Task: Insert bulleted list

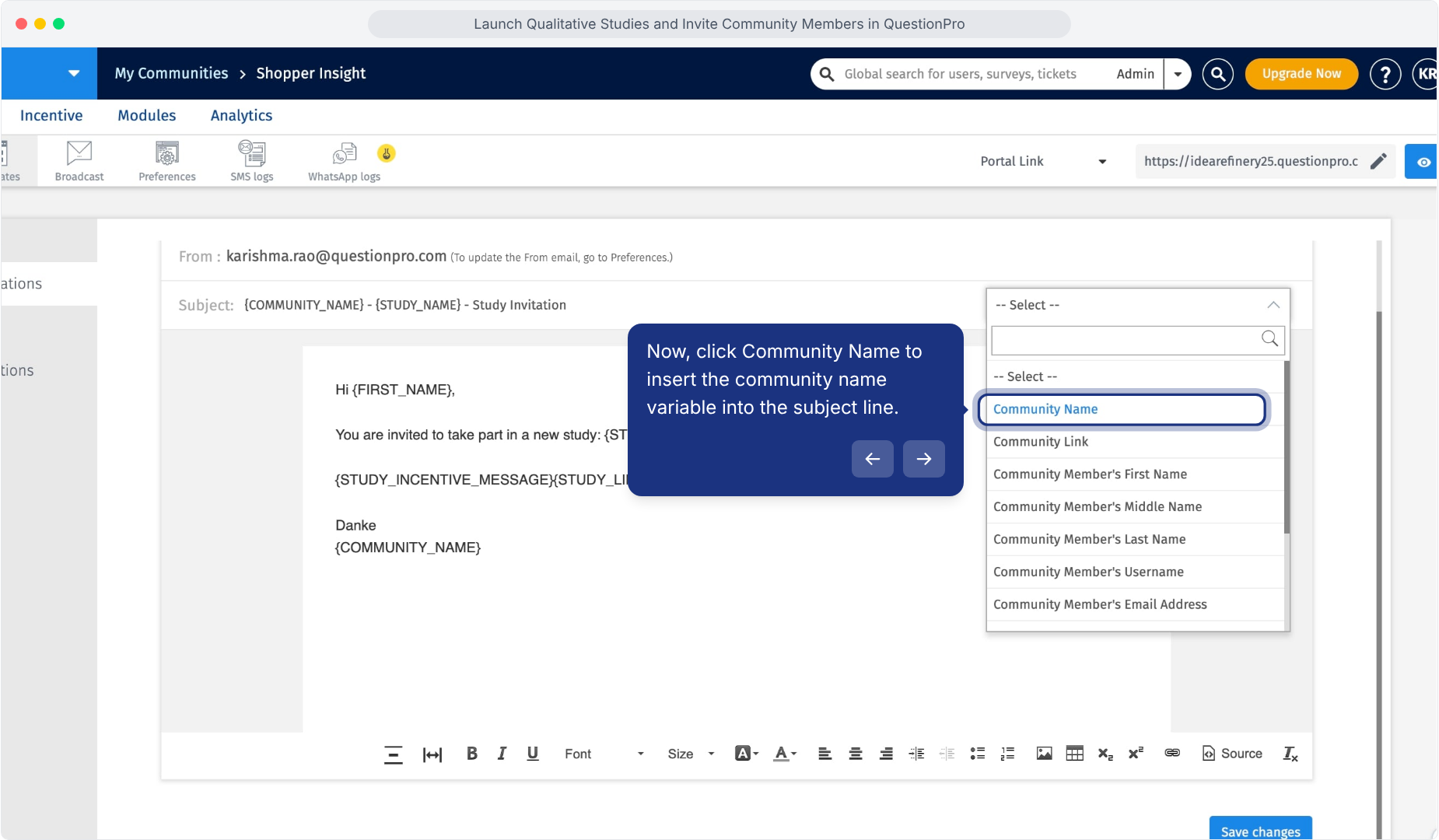Action: [978, 753]
